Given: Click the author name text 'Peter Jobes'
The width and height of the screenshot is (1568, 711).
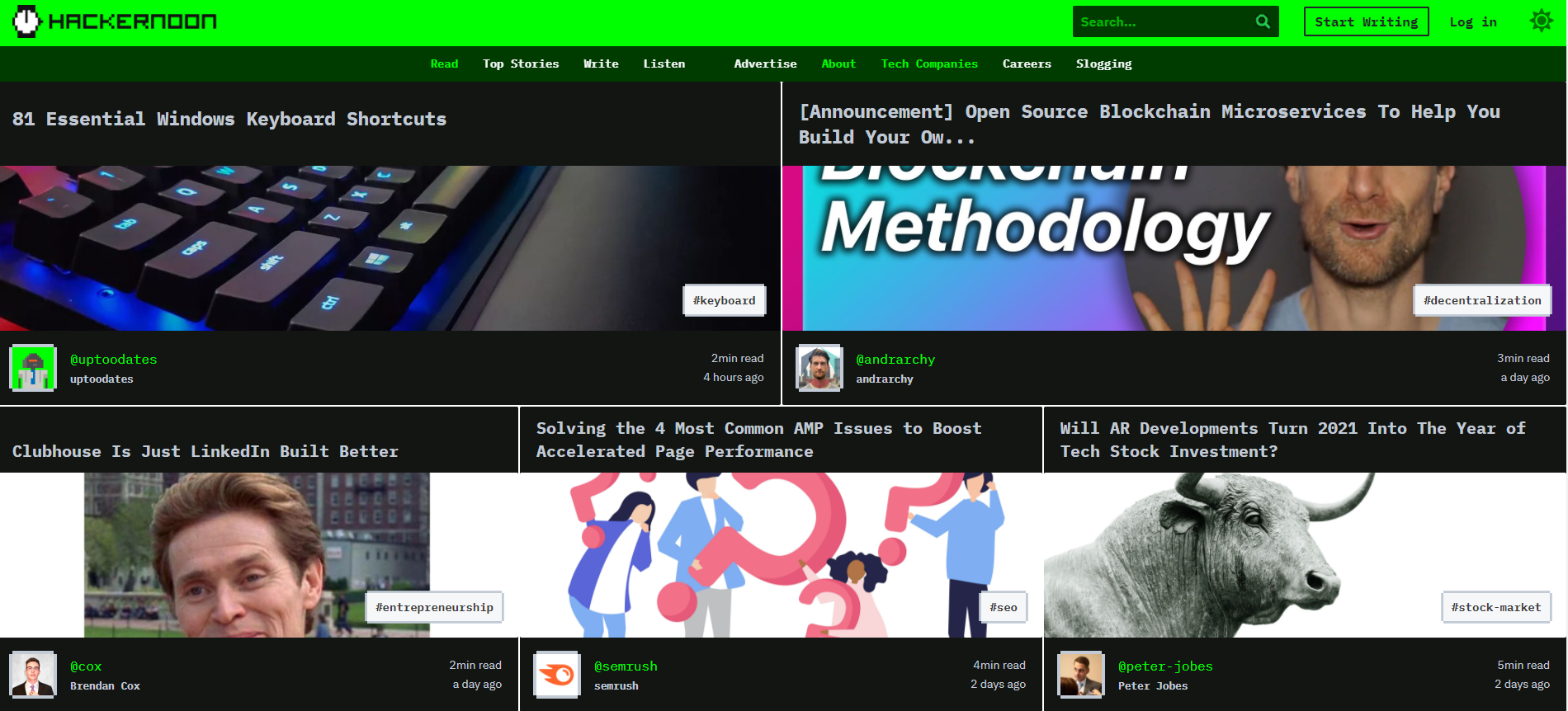Looking at the screenshot, I should pyautogui.click(x=1153, y=686).
